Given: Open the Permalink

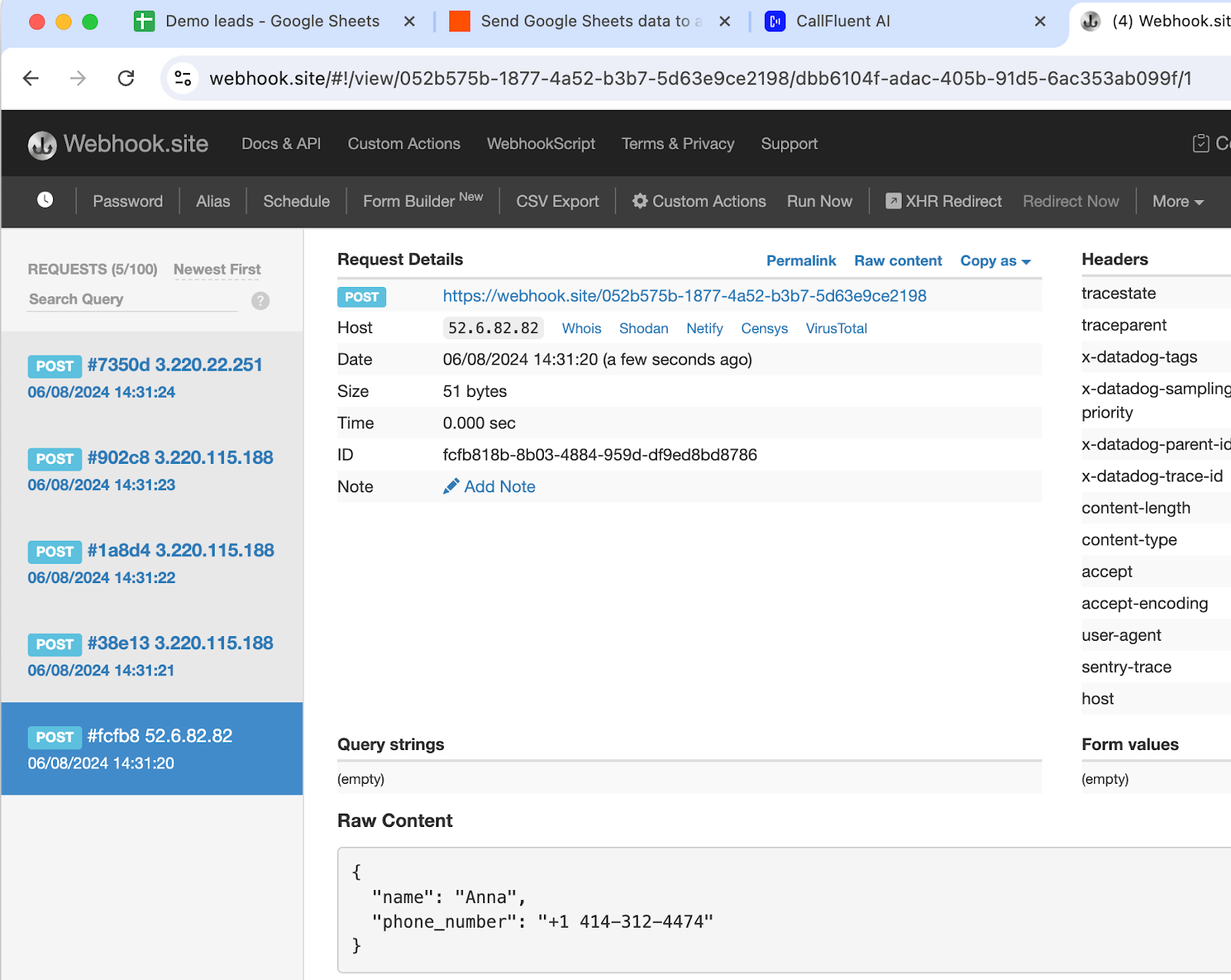Looking at the screenshot, I should tap(801, 261).
